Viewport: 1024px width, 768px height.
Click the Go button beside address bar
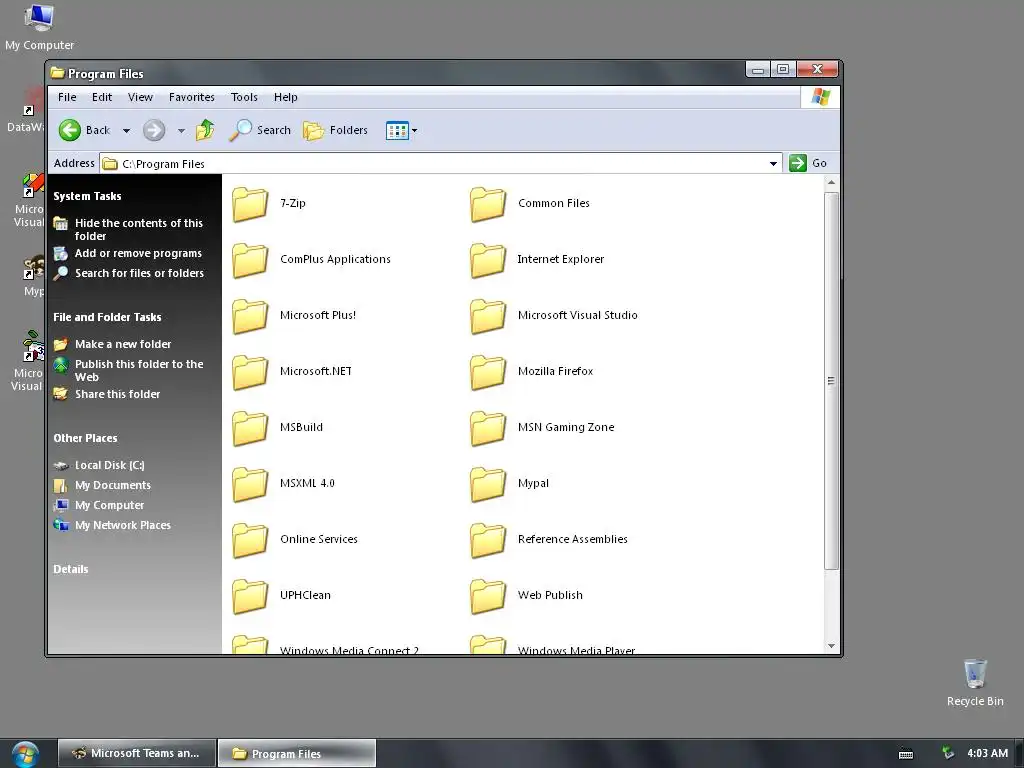click(x=808, y=163)
